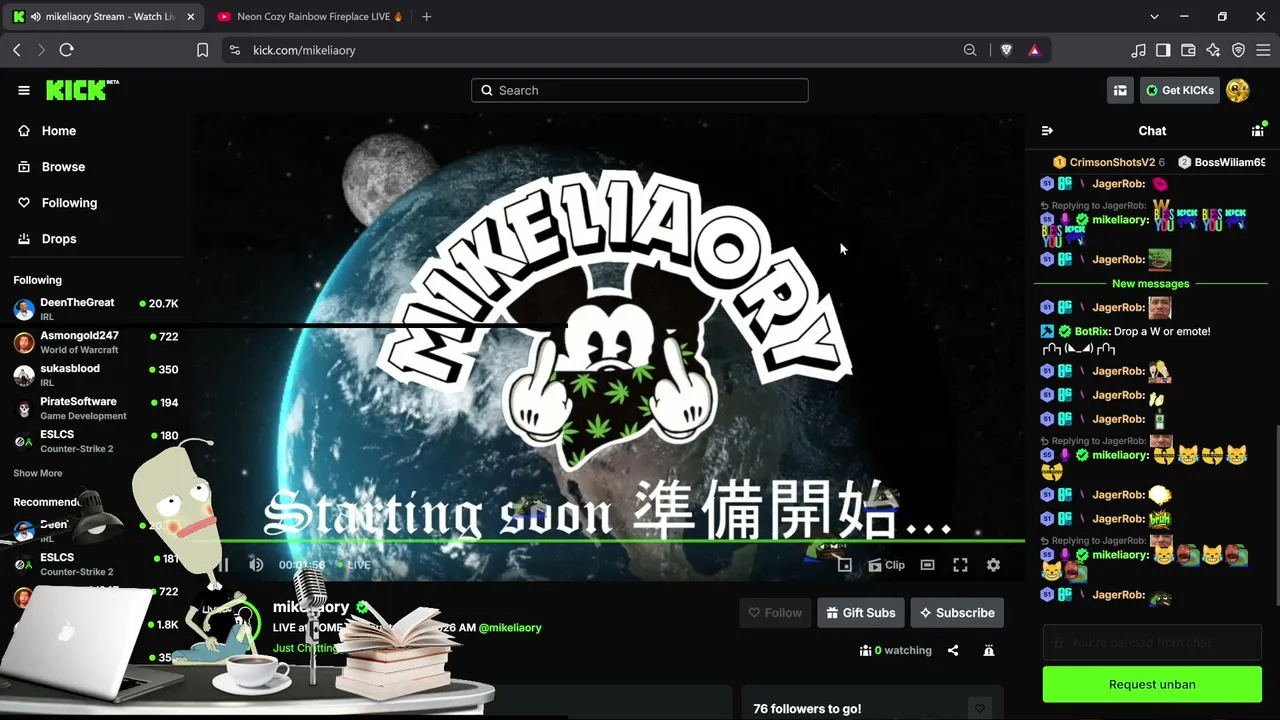Collapse the chat panel
The height and width of the screenshot is (720, 1280).
(x=1047, y=131)
